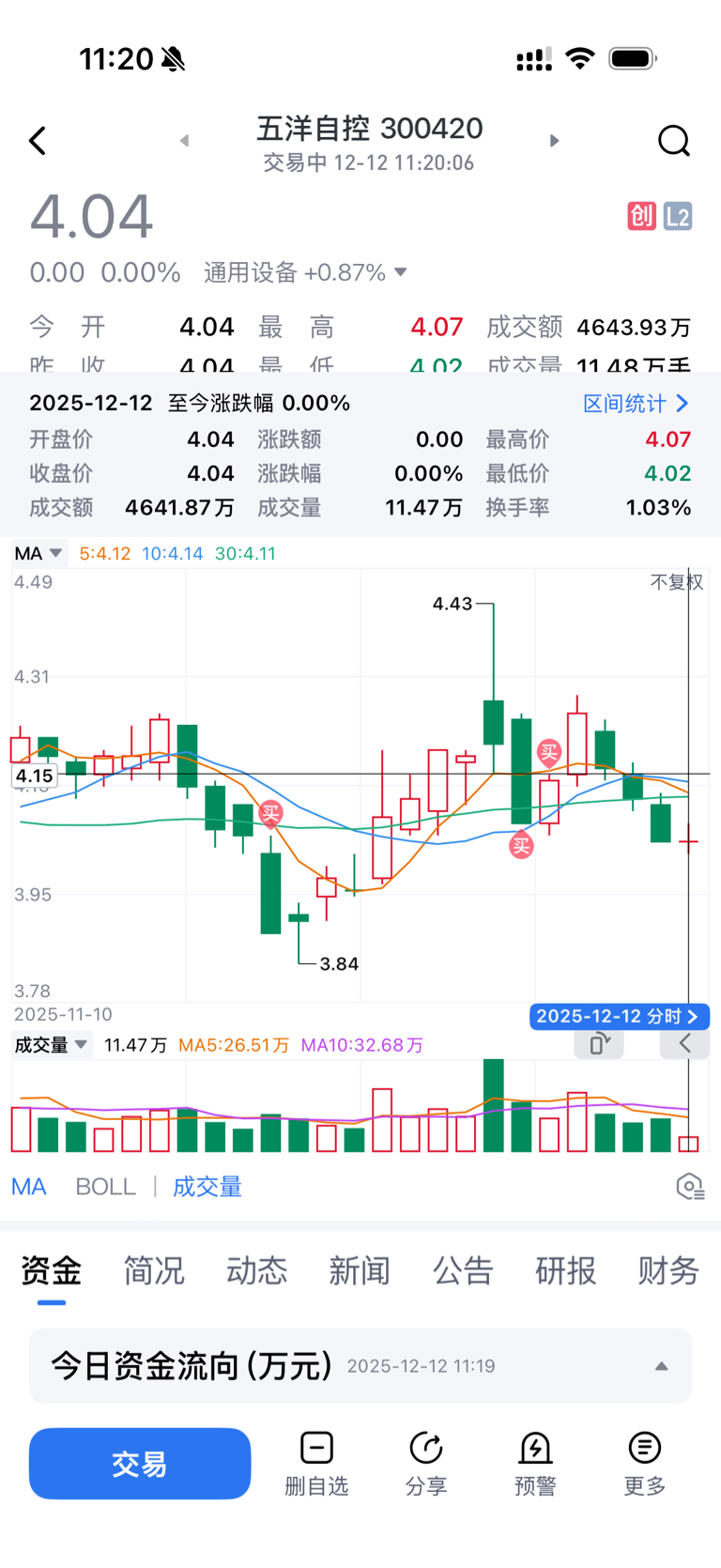Tap the L2 level-two badge
The width and height of the screenshot is (721, 1568).
click(x=678, y=217)
